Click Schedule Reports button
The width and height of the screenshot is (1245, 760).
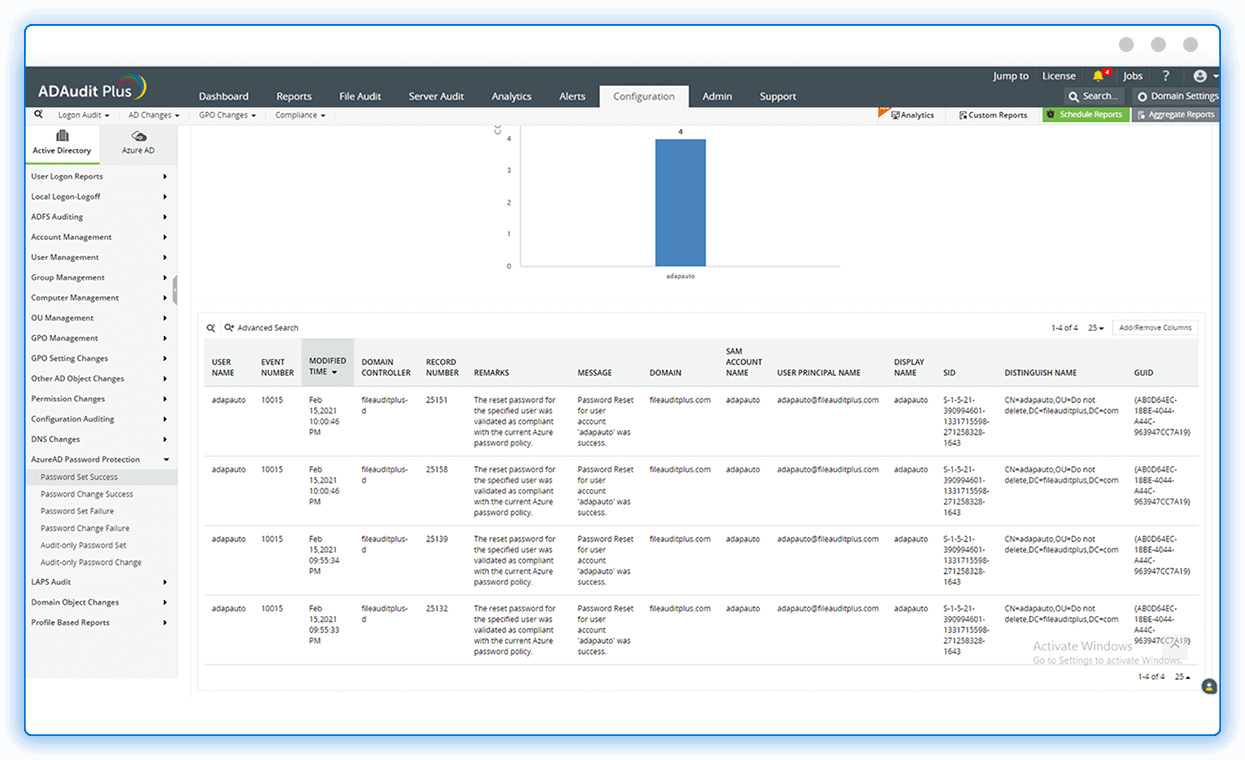click(1086, 115)
